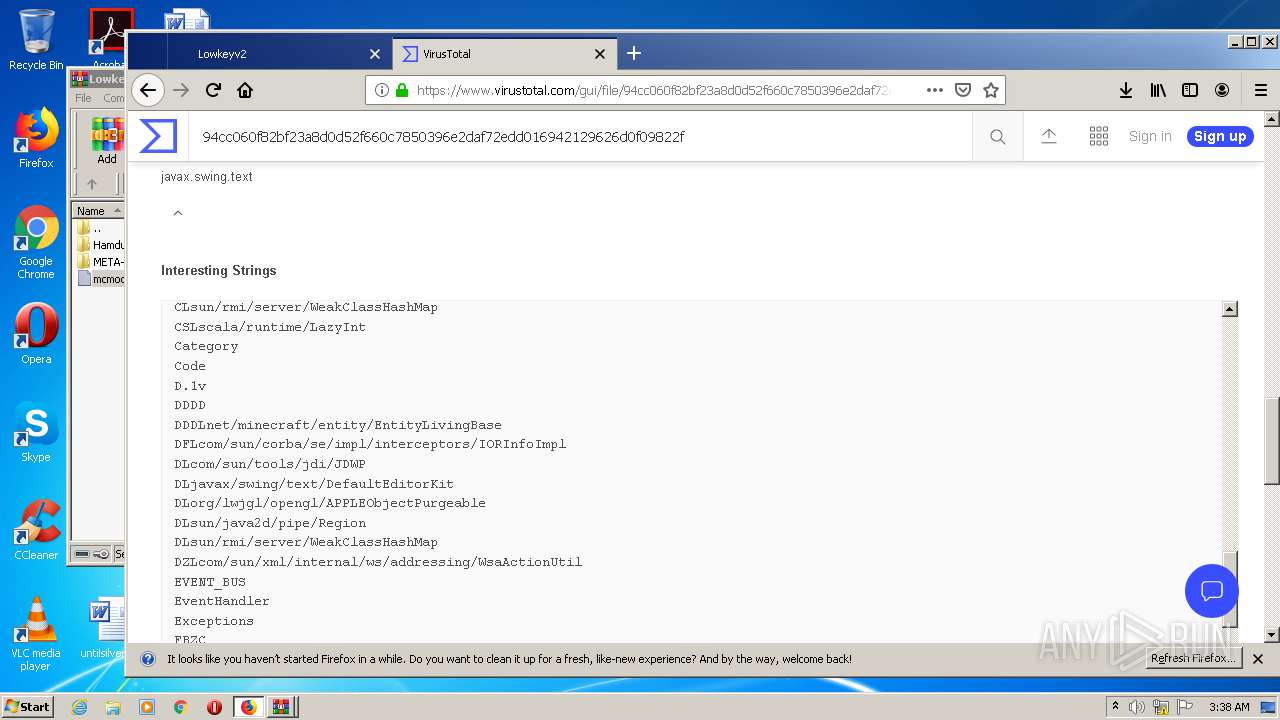Viewport: 1280px width, 720px height.
Task: Click the VirusTotal upload file icon
Action: pyautogui.click(x=1049, y=136)
